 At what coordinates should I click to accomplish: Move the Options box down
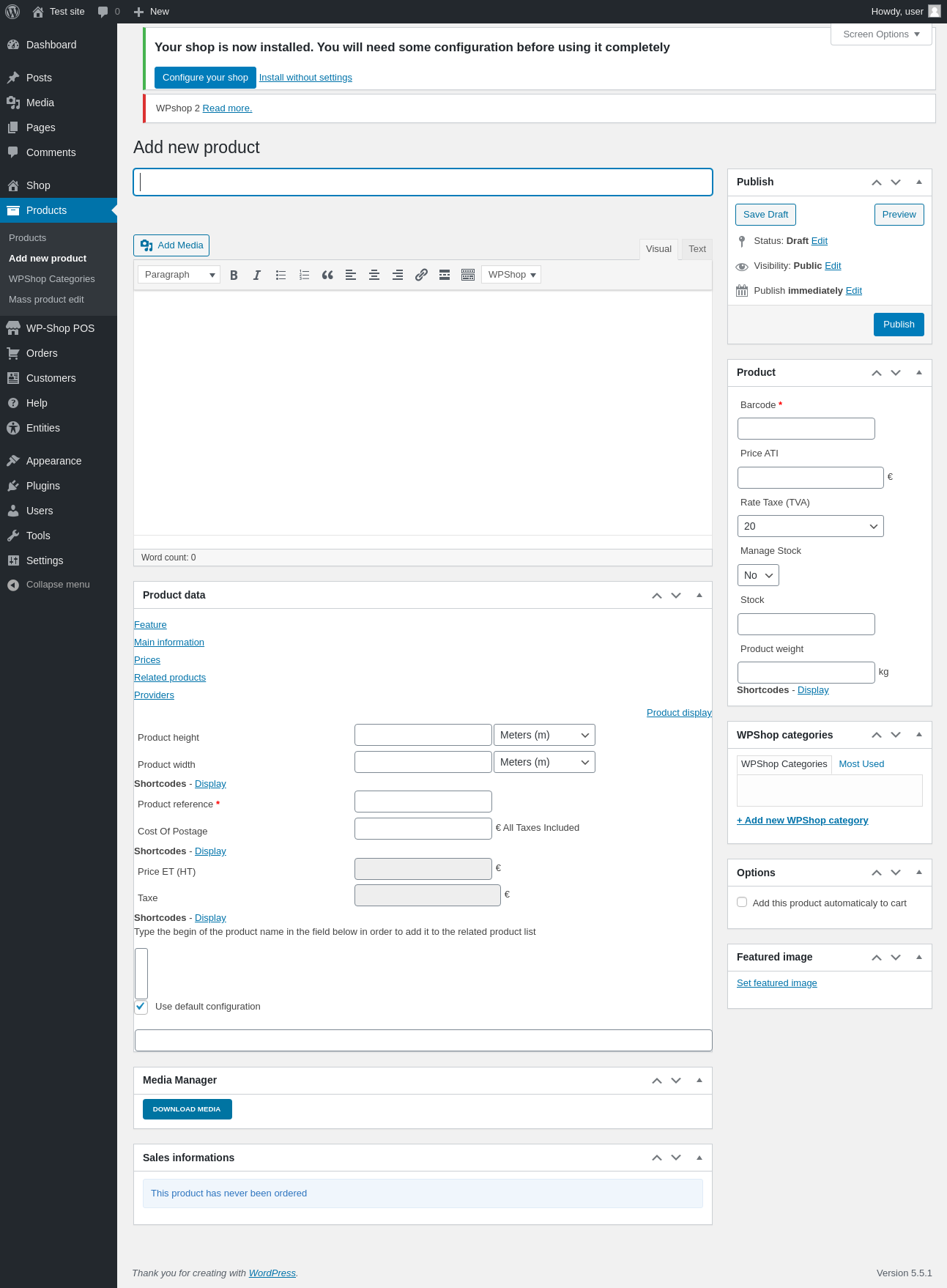click(x=896, y=873)
